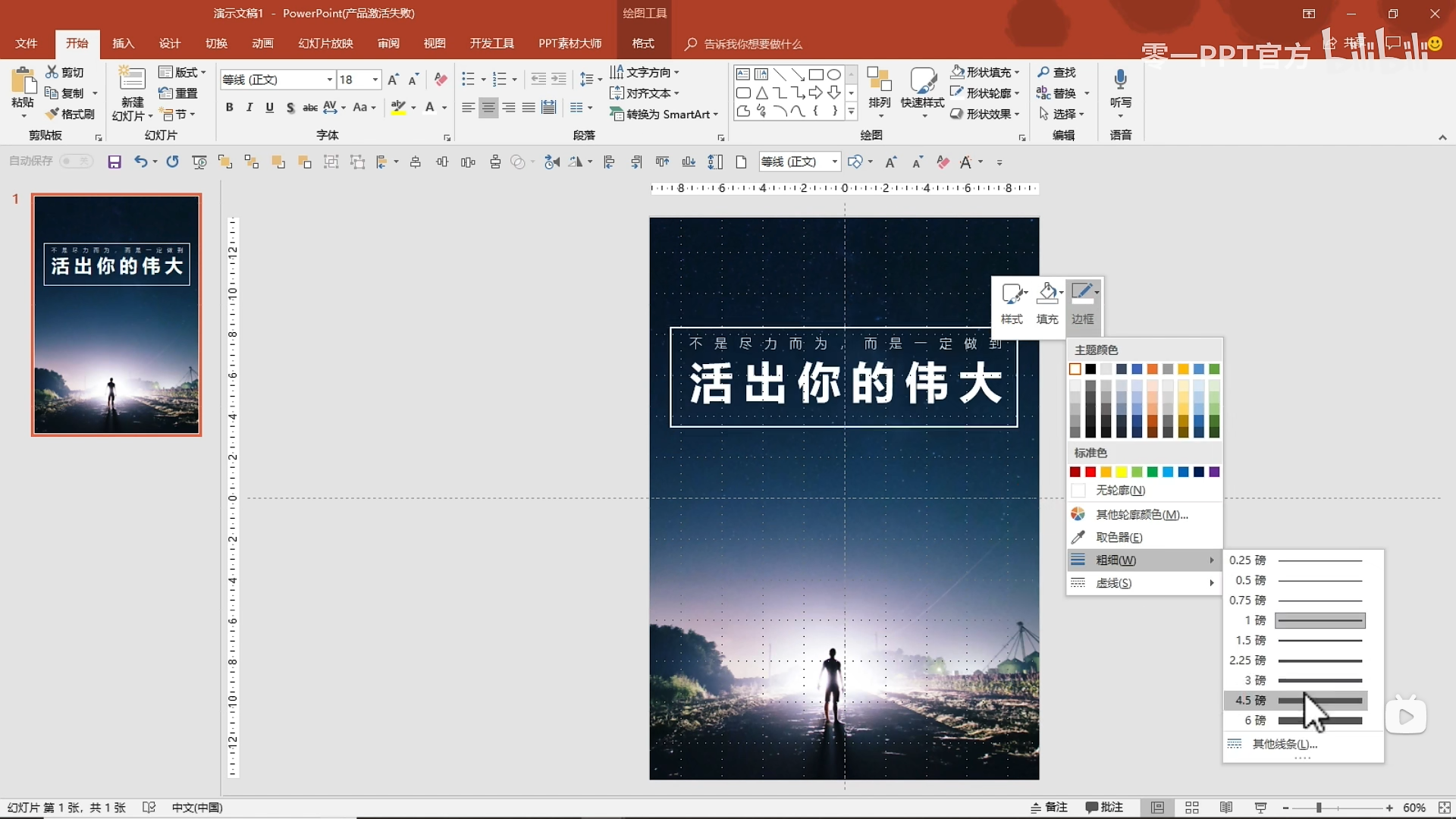
Task: Toggle Comments pane in status bar
Action: pyautogui.click(x=1104, y=808)
